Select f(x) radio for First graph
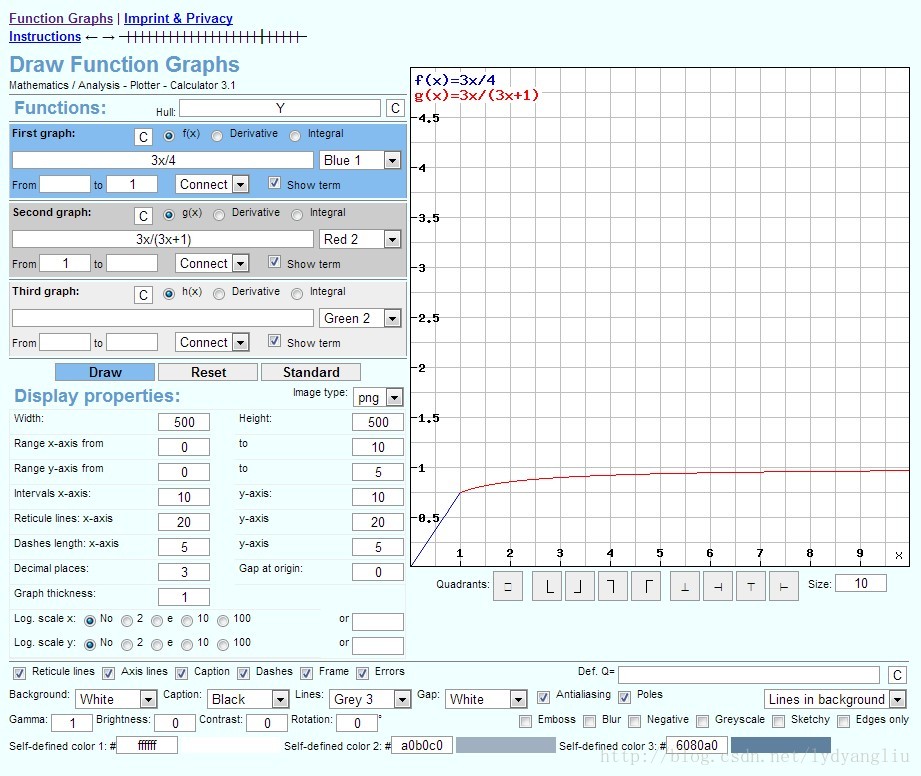The height and width of the screenshot is (776, 921). [x=169, y=136]
